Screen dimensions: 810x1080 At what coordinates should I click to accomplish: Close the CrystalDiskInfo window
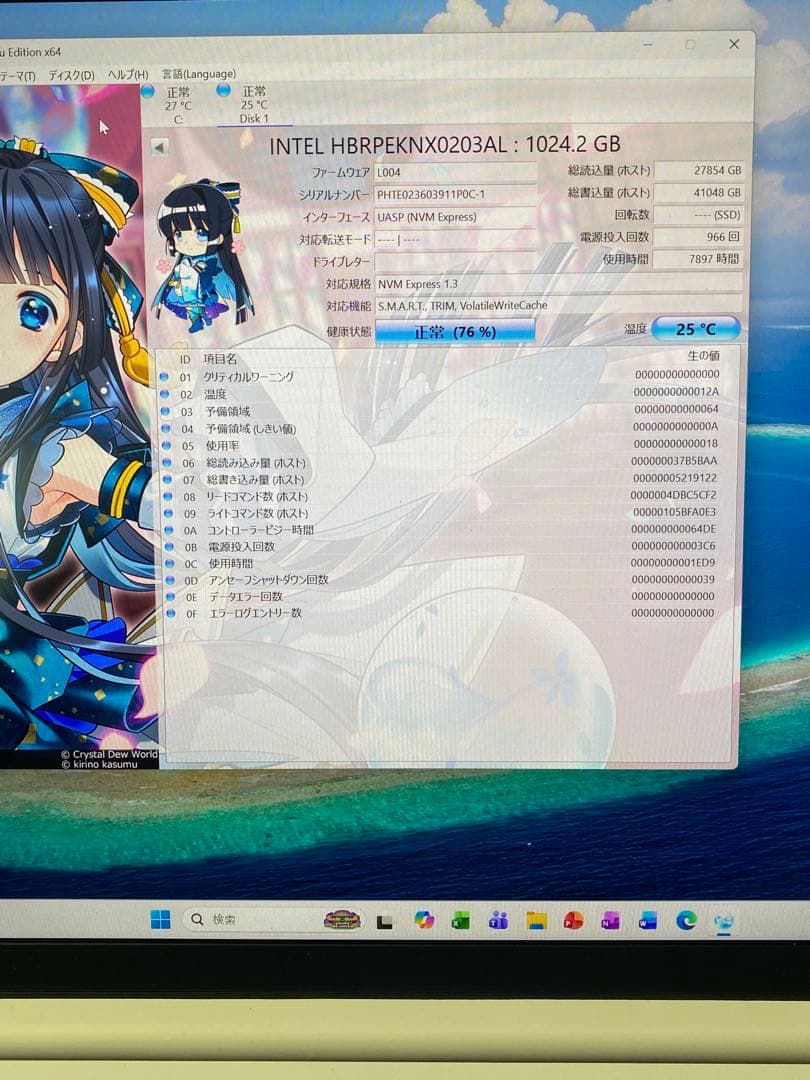[734, 44]
